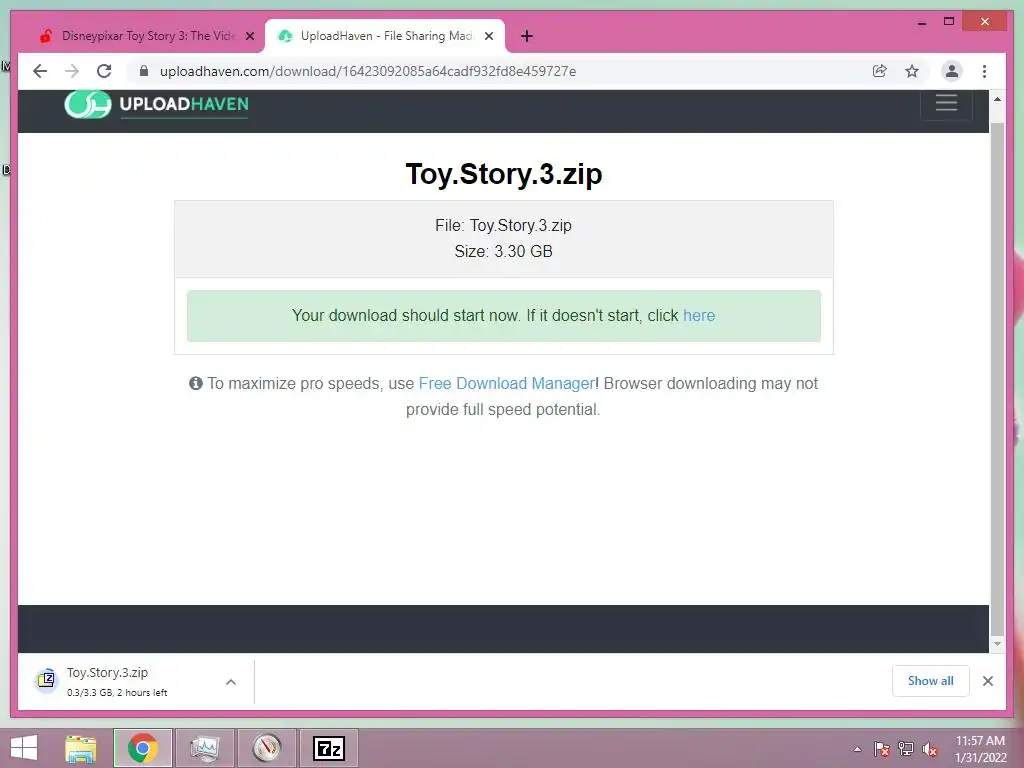
Task: Bookmark this page with star icon
Action: point(912,71)
